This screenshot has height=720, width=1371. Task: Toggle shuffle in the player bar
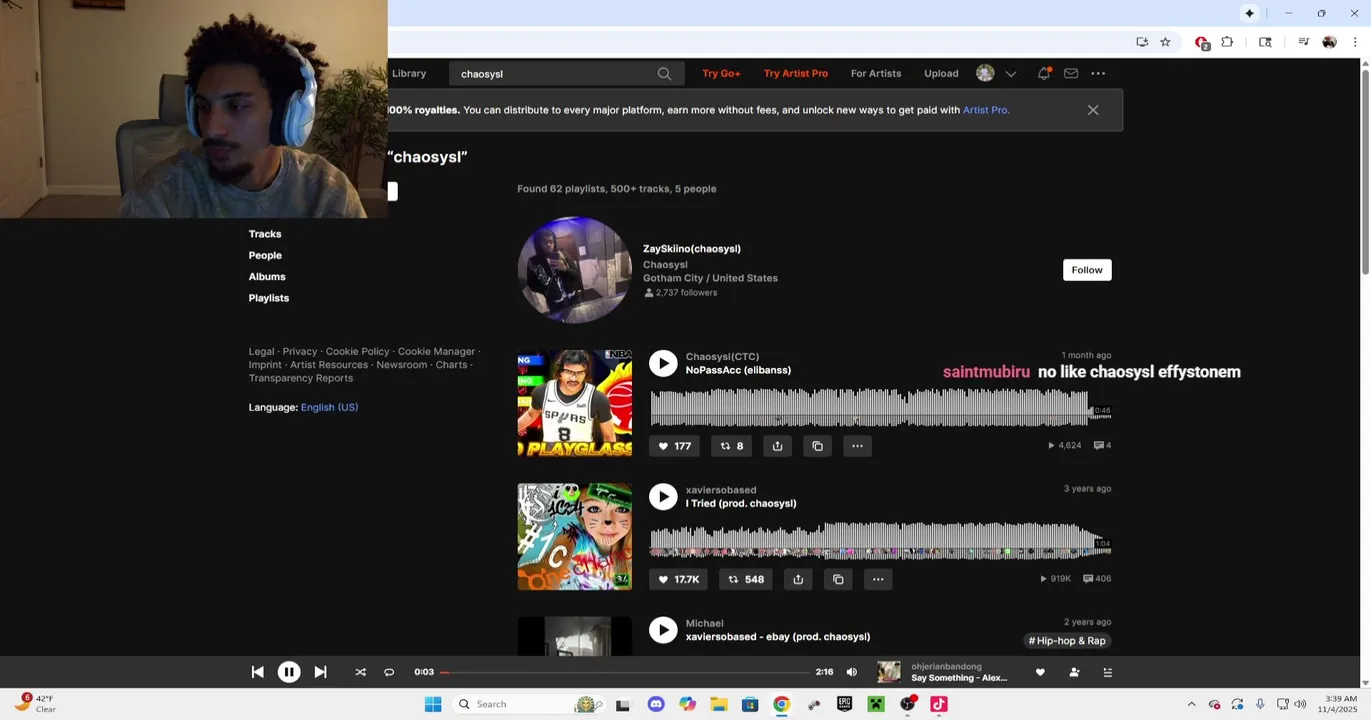point(360,672)
